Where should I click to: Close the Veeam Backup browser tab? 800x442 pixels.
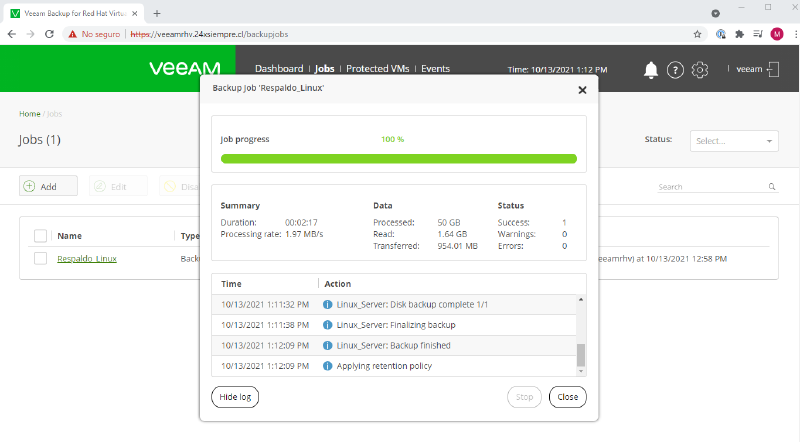coord(135,13)
